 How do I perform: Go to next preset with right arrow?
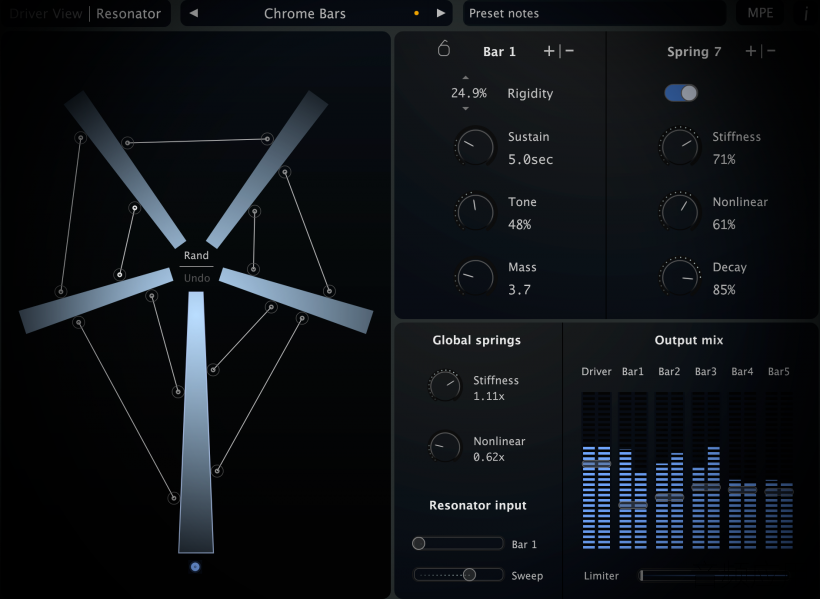click(x=441, y=14)
